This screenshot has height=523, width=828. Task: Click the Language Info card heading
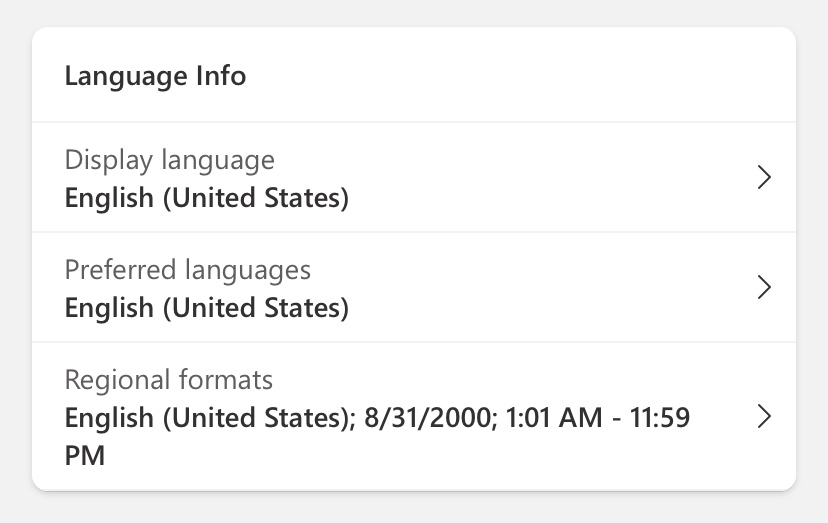[x=155, y=76]
